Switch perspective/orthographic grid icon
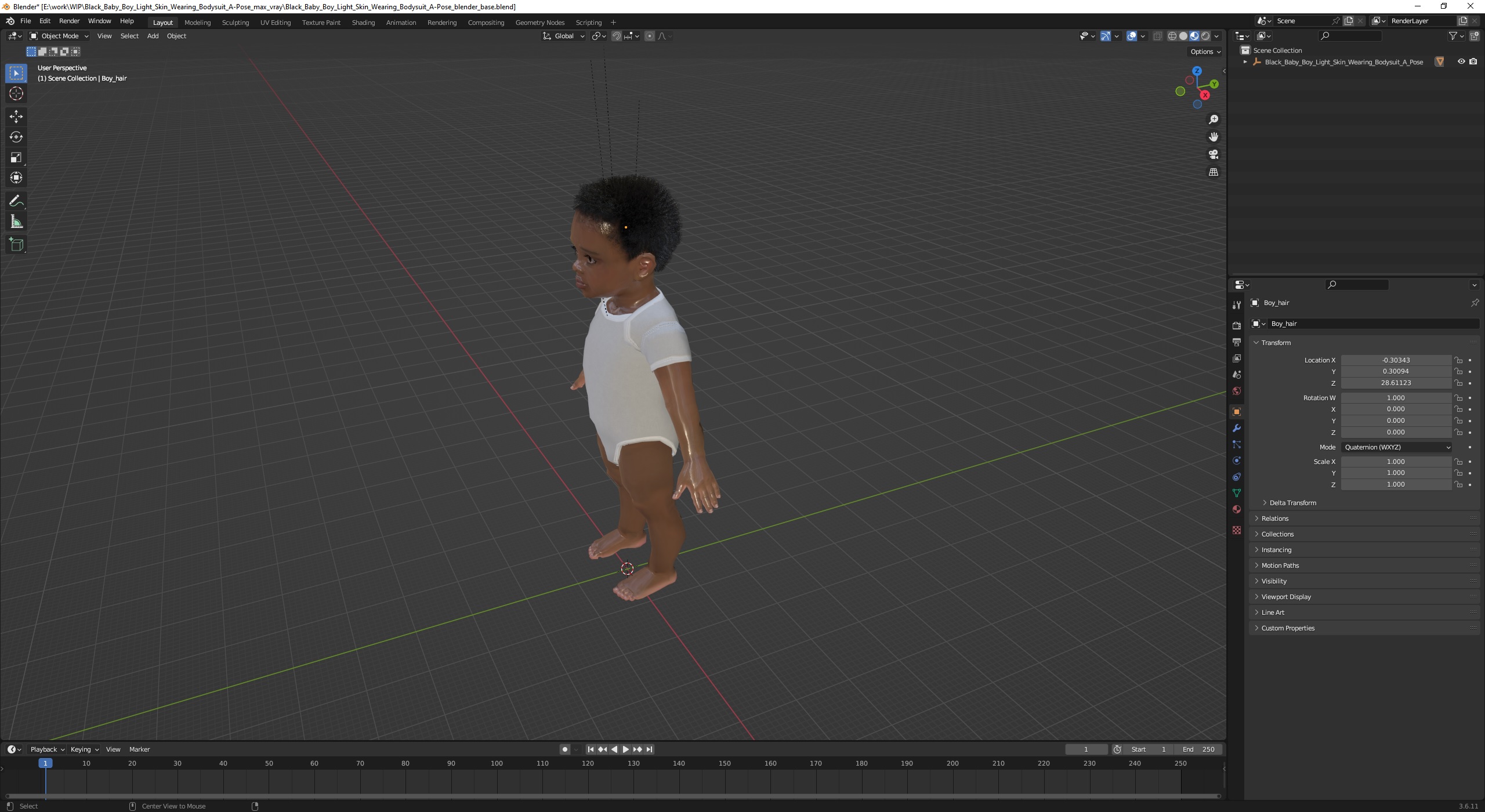 click(1214, 172)
